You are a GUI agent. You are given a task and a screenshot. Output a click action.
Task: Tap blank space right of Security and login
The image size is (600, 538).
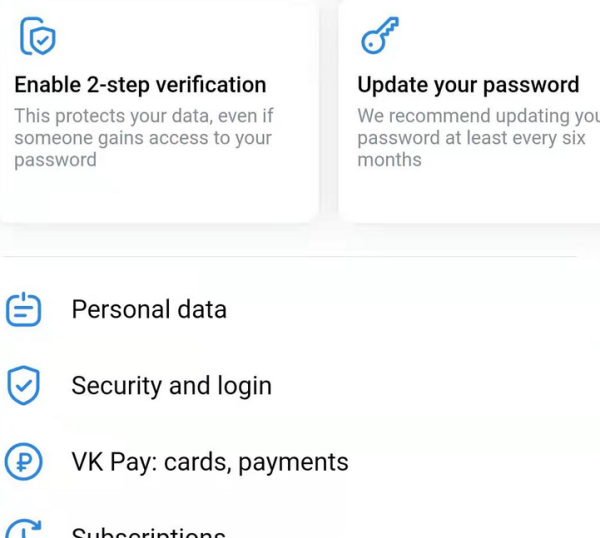(440, 386)
